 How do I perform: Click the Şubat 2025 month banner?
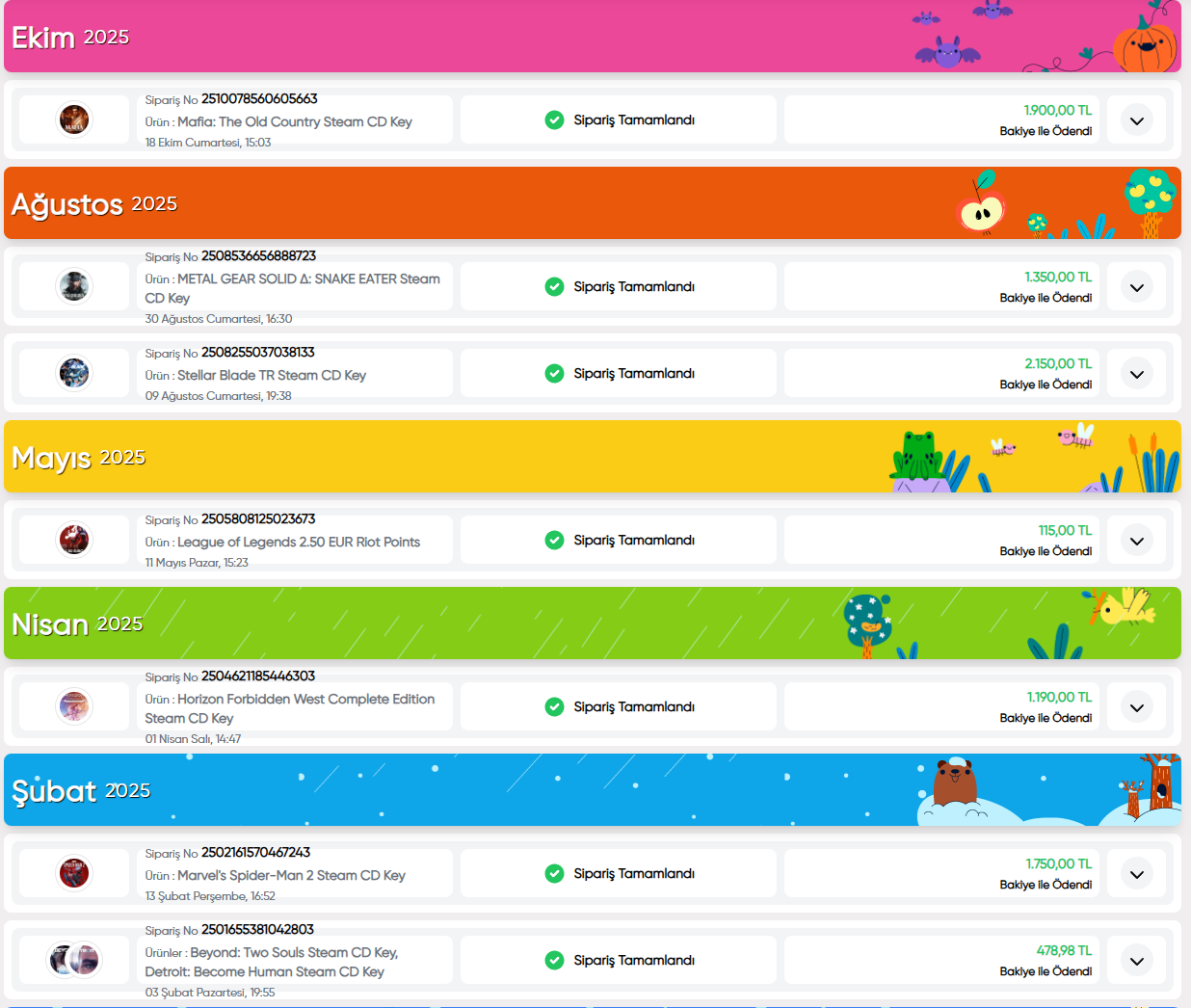click(x=593, y=790)
